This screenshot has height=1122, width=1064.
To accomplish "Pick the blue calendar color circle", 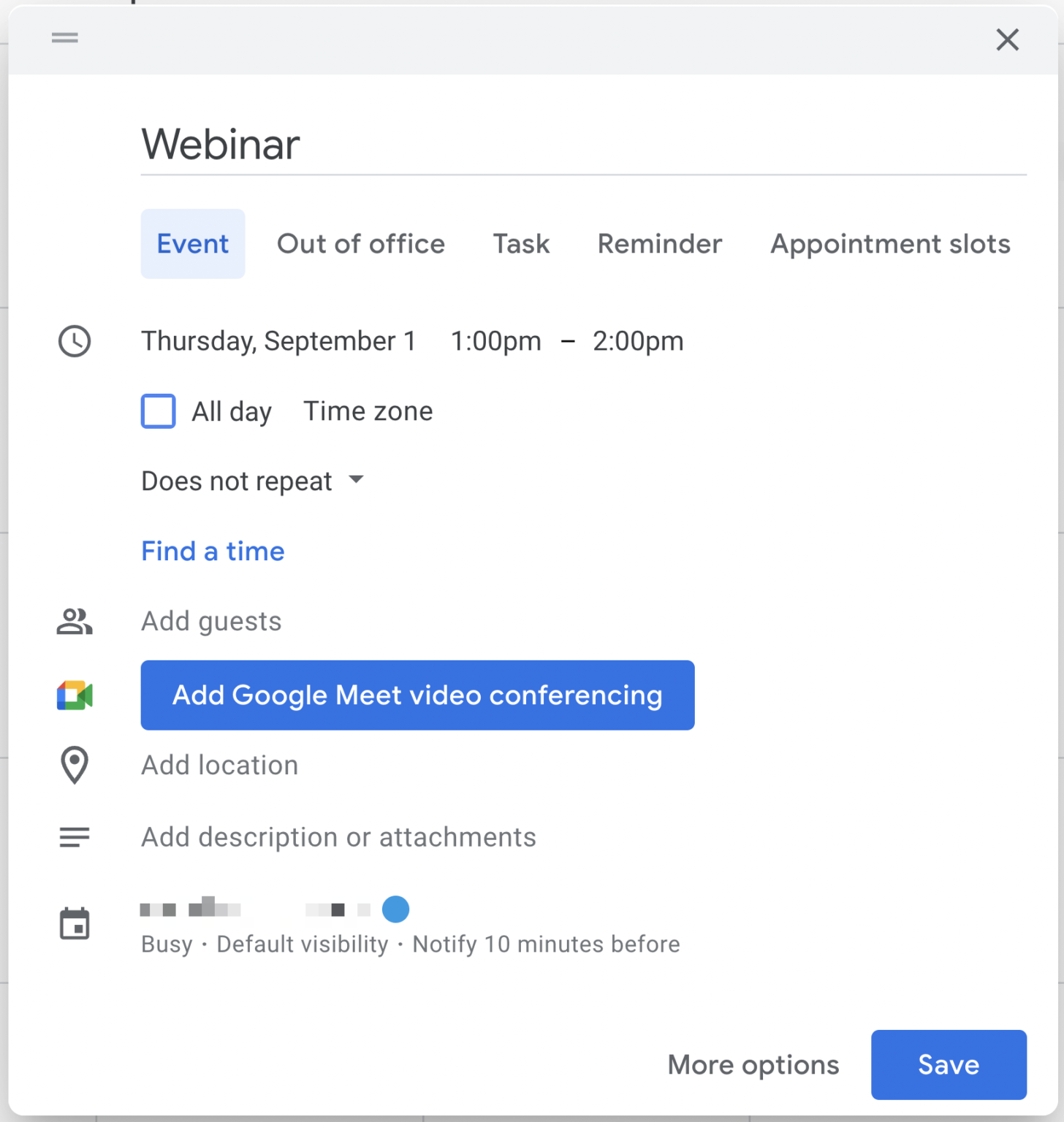I will click(x=395, y=909).
